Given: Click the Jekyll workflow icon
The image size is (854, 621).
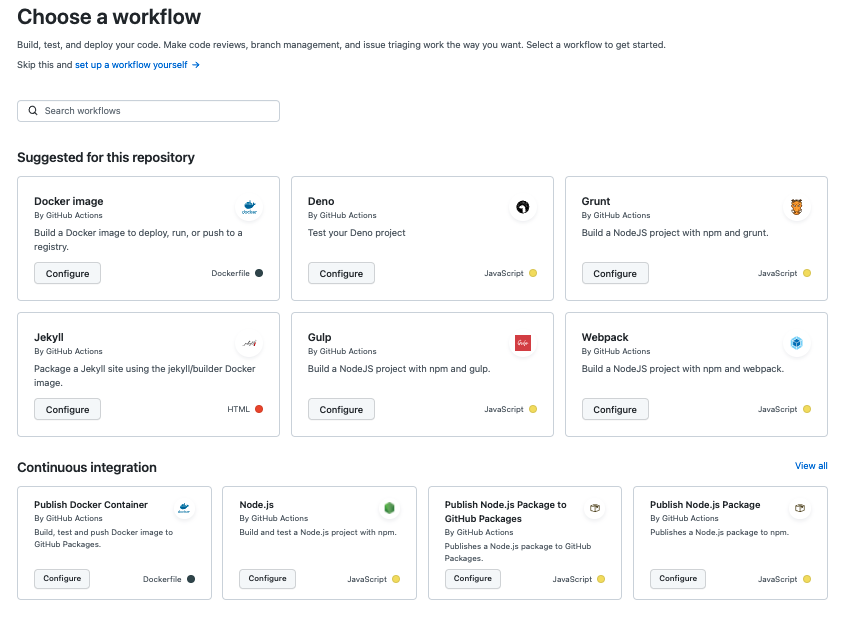Looking at the screenshot, I should pos(248,343).
